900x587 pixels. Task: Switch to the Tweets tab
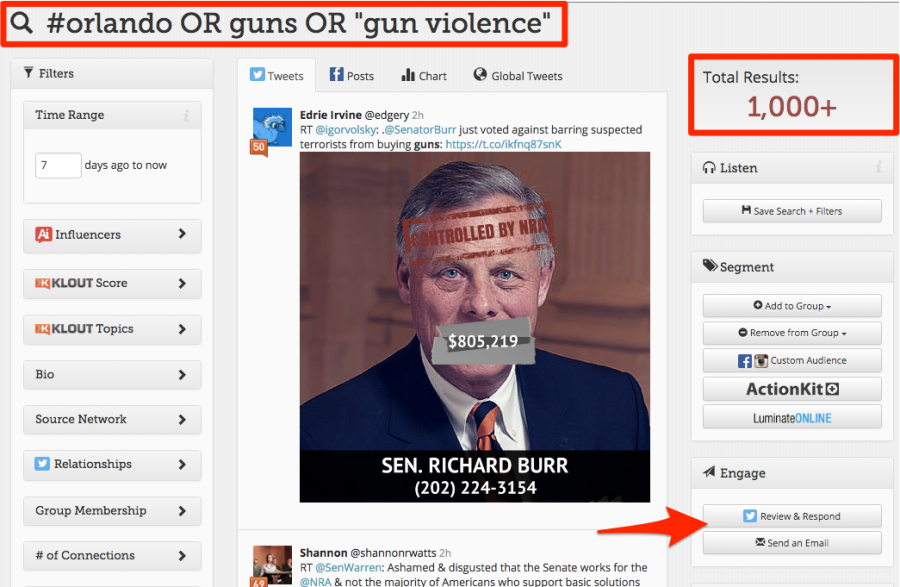(x=277, y=76)
